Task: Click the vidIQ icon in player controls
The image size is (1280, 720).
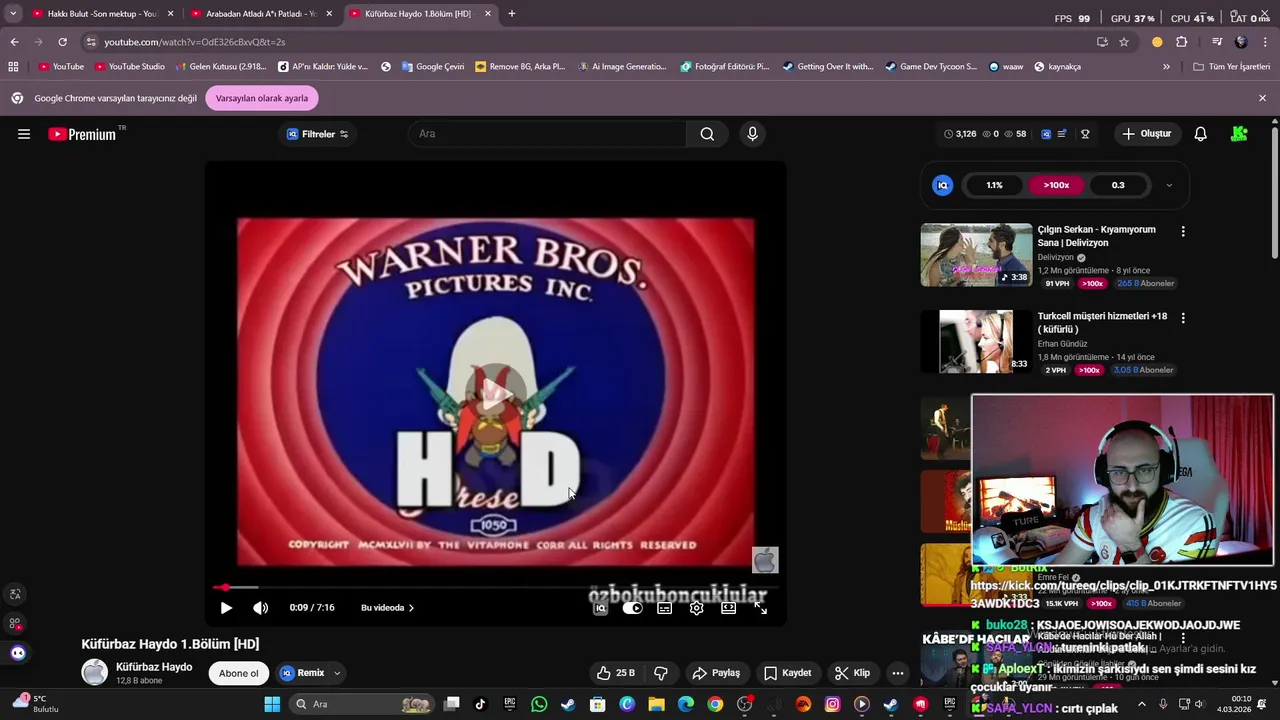Action: point(600,608)
